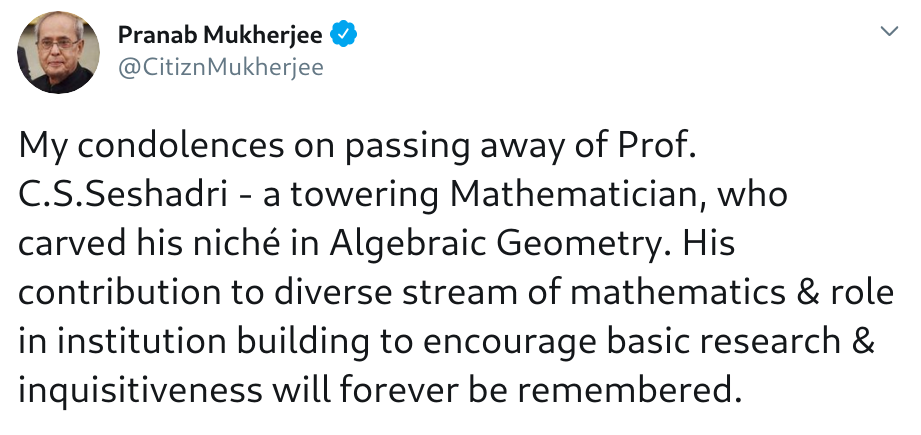Screen dimensions: 921x435
Task: Open the tweet options chevron menu
Action: pos(889,31)
